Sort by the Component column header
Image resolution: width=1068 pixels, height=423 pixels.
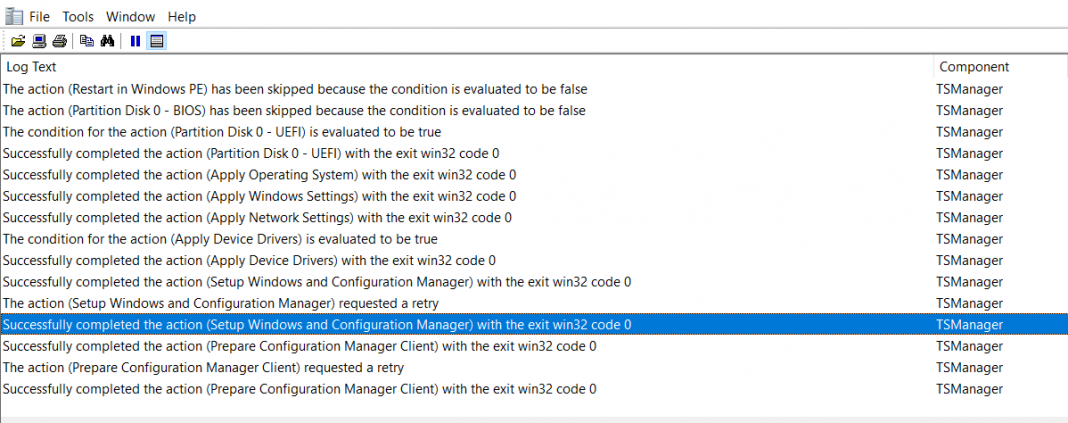point(999,67)
